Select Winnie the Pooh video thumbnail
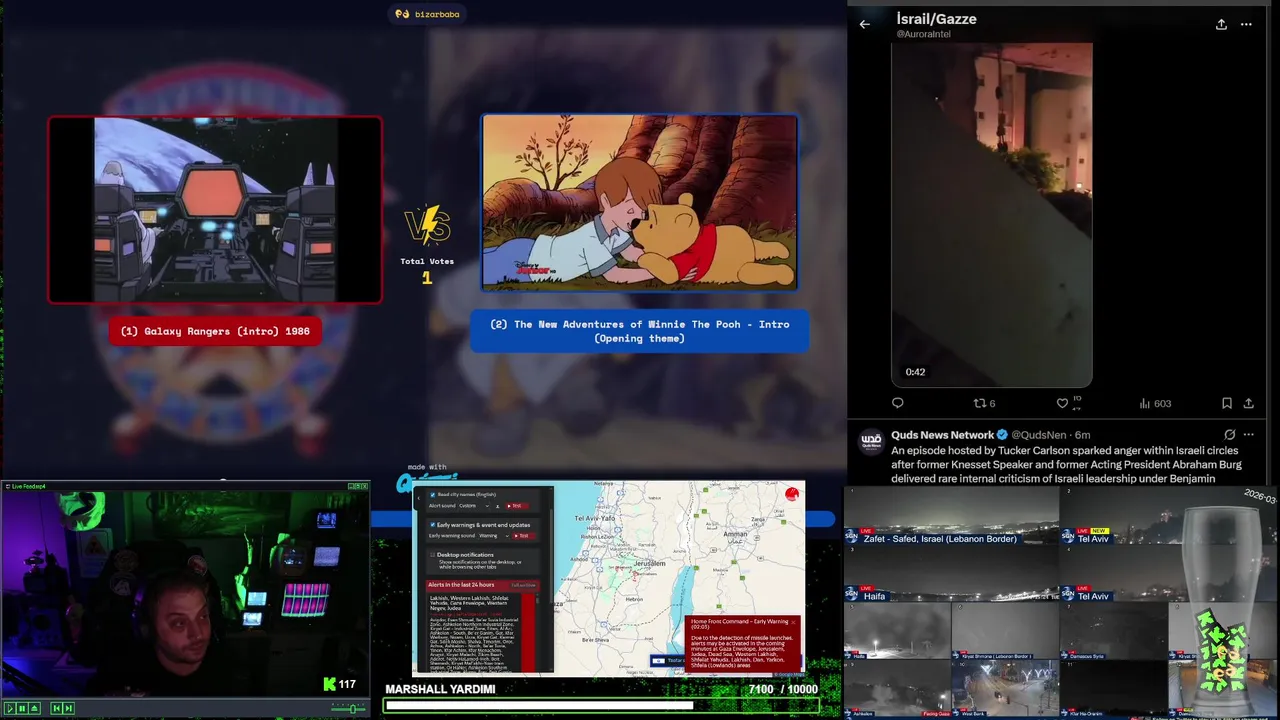1280x720 pixels. (640, 202)
